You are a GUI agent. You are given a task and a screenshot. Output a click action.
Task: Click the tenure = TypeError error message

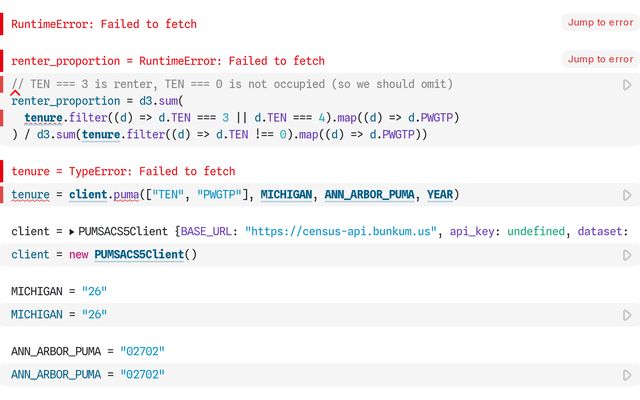tap(123, 171)
